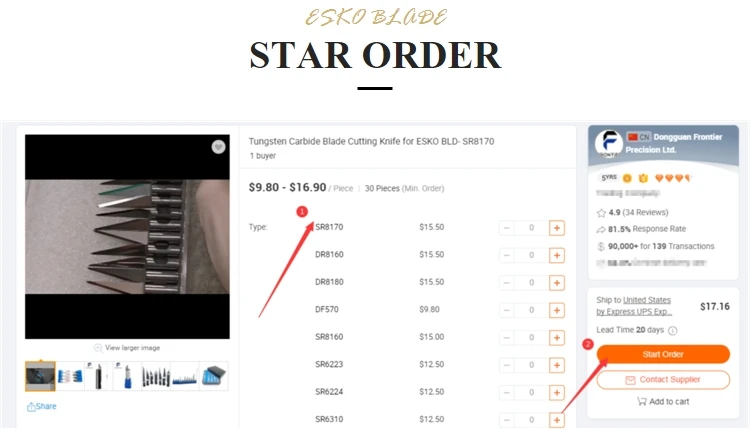Open Dongguan Frontier Precision Ltd. supplier name
This screenshot has height=429, width=750.
coord(674,143)
